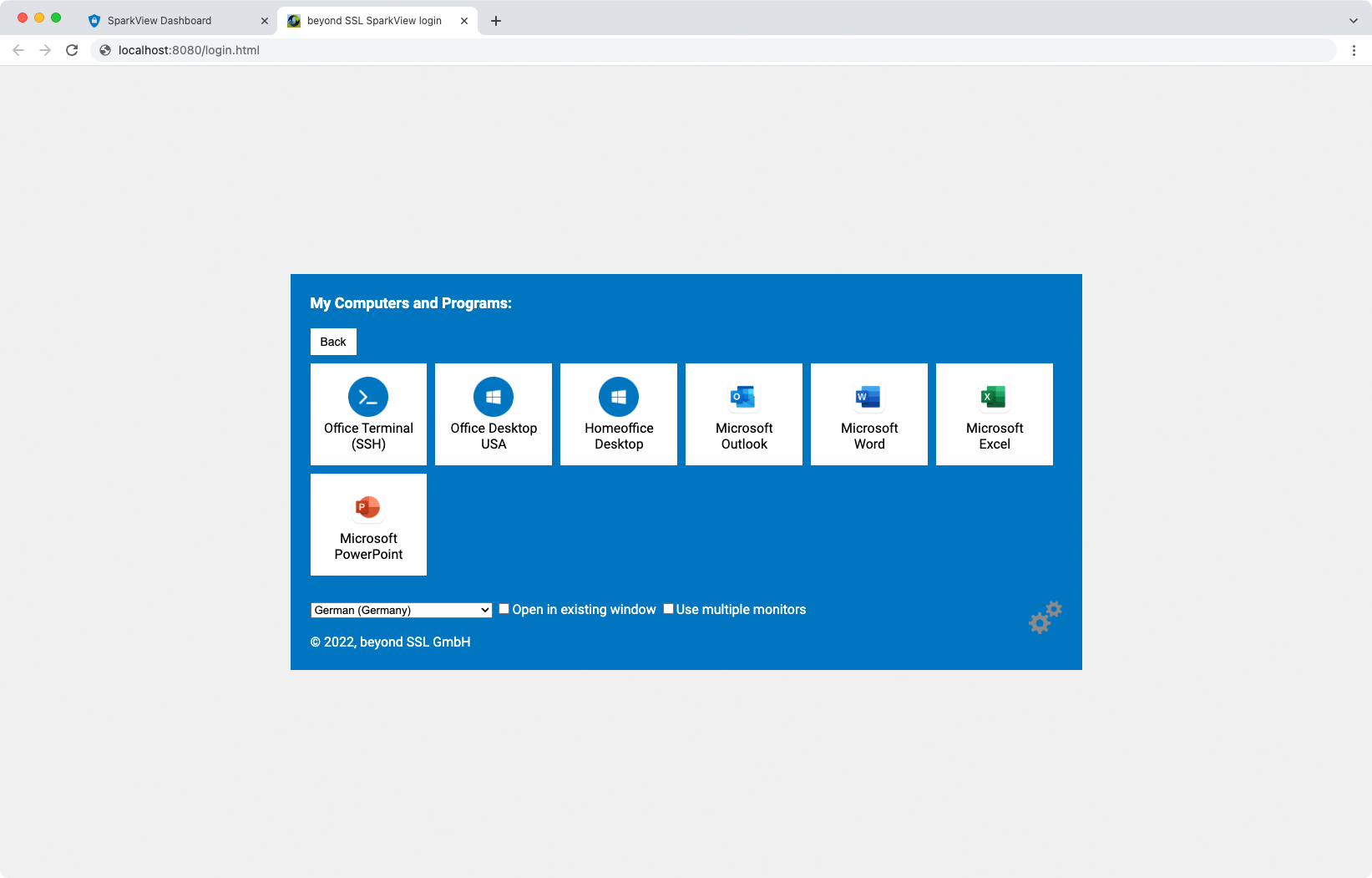1372x878 pixels.
Task: Go forward in browser history
Action: (x=45, y=50)
